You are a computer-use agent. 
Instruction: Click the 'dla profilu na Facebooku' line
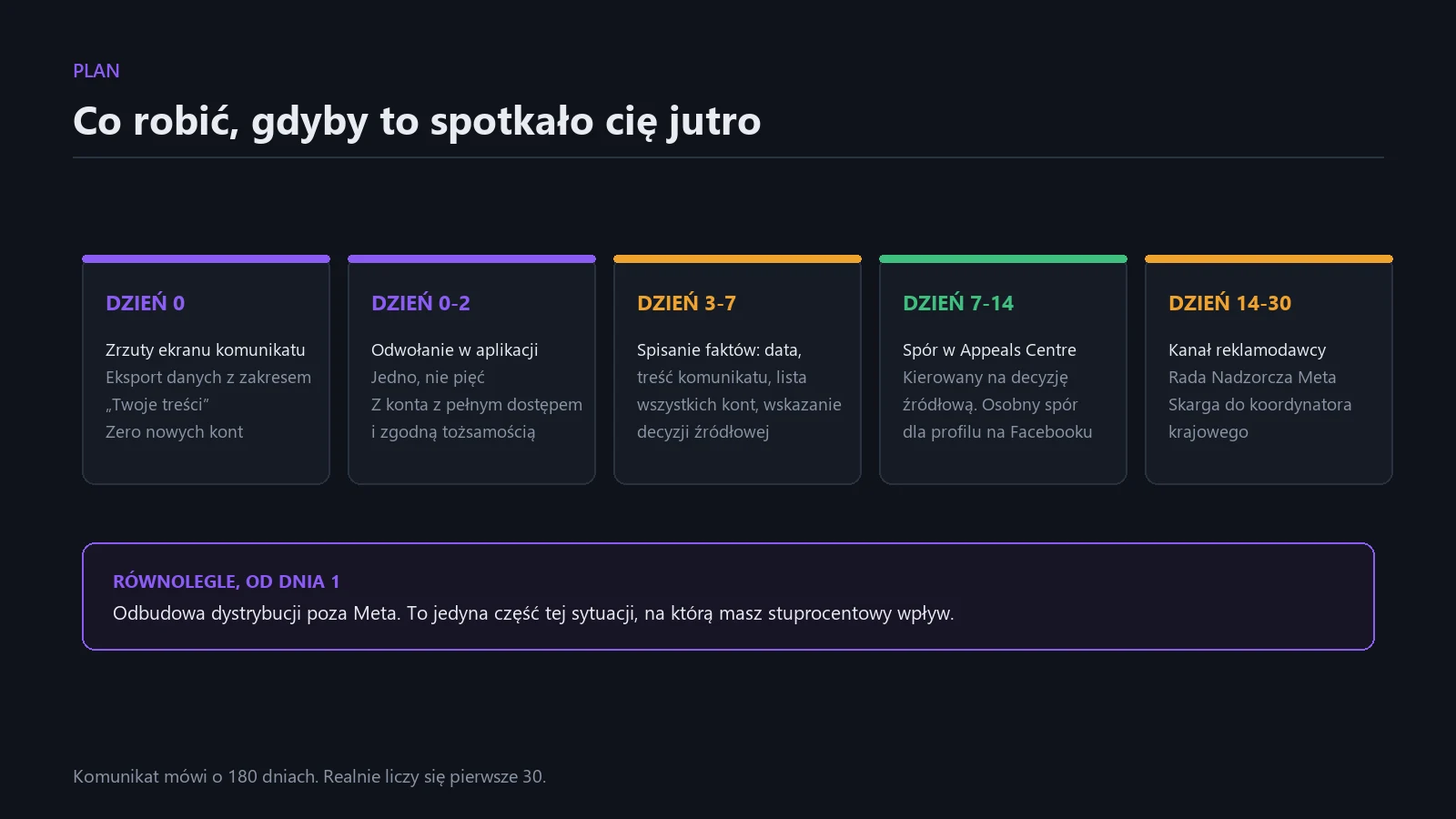997,432
